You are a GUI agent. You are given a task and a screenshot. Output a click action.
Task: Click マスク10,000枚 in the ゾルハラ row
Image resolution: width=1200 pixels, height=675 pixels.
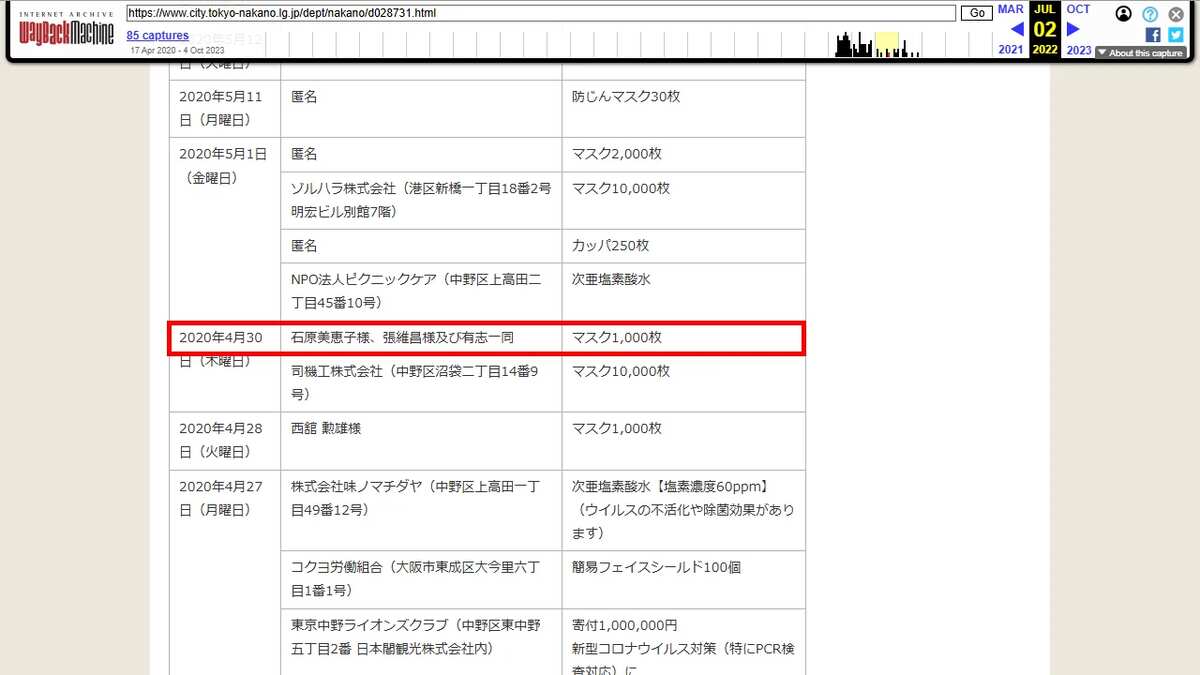[683, 200]
